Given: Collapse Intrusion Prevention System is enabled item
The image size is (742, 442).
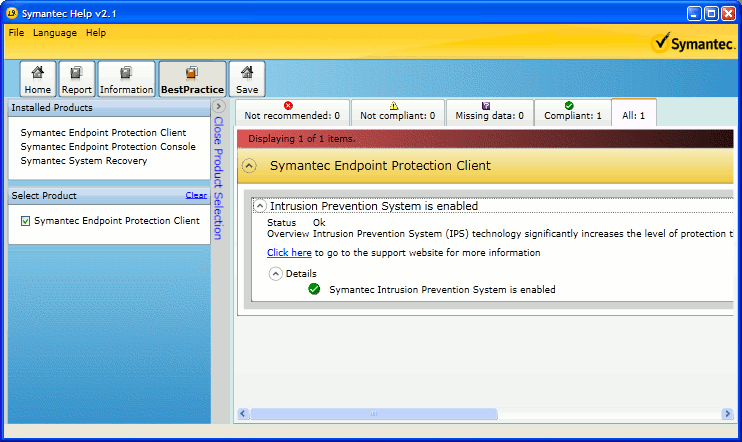Looking at the screenshot, I should coord(260,206).
